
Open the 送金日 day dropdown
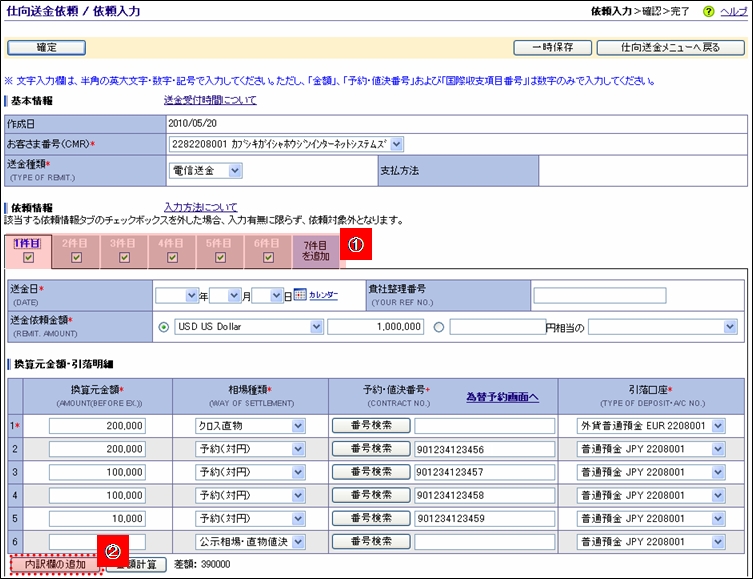click(x=267, y=296)
